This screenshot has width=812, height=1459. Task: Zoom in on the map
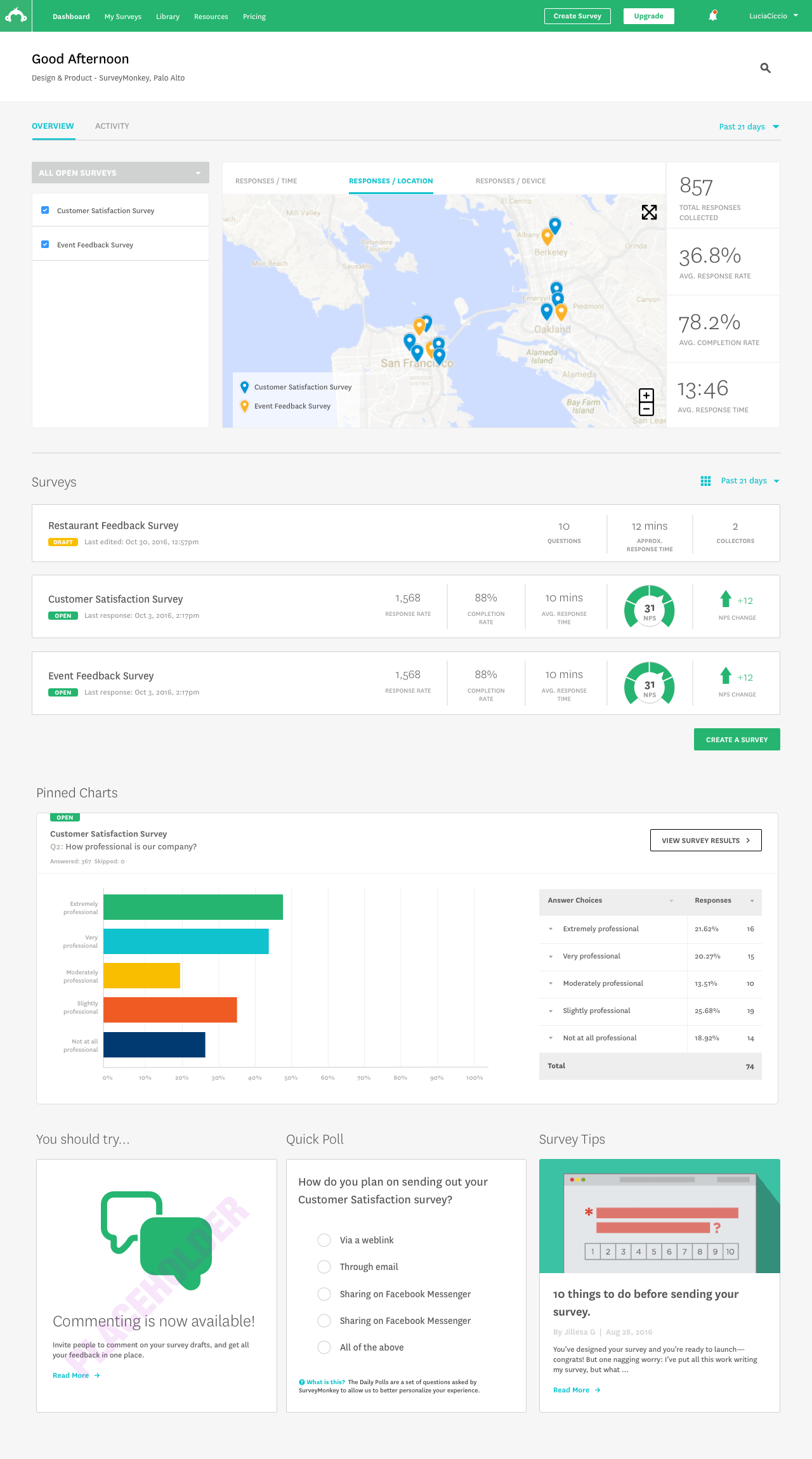click(x=646, y=395)
